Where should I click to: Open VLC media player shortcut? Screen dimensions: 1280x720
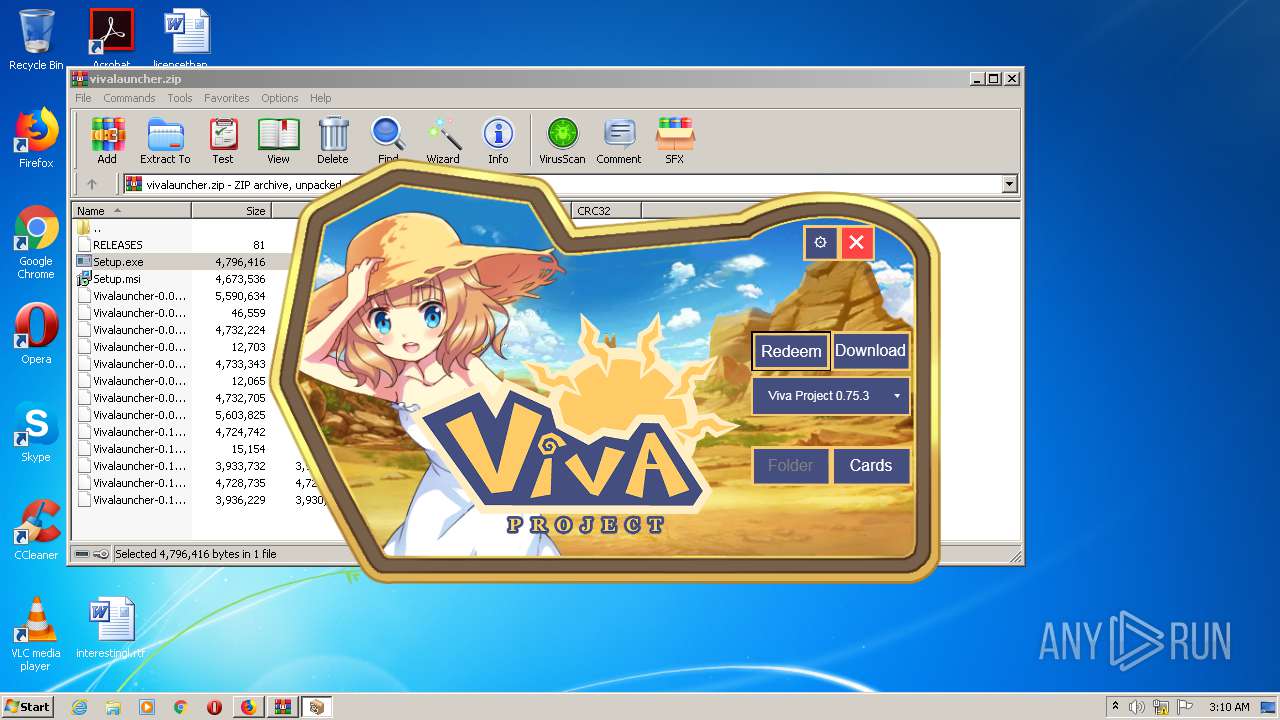pyautogui.click(x=36, y=634)
